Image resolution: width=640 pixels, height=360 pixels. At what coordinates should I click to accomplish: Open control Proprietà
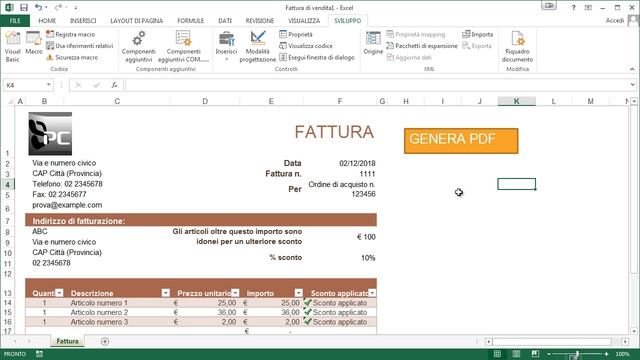pos(296,34)
